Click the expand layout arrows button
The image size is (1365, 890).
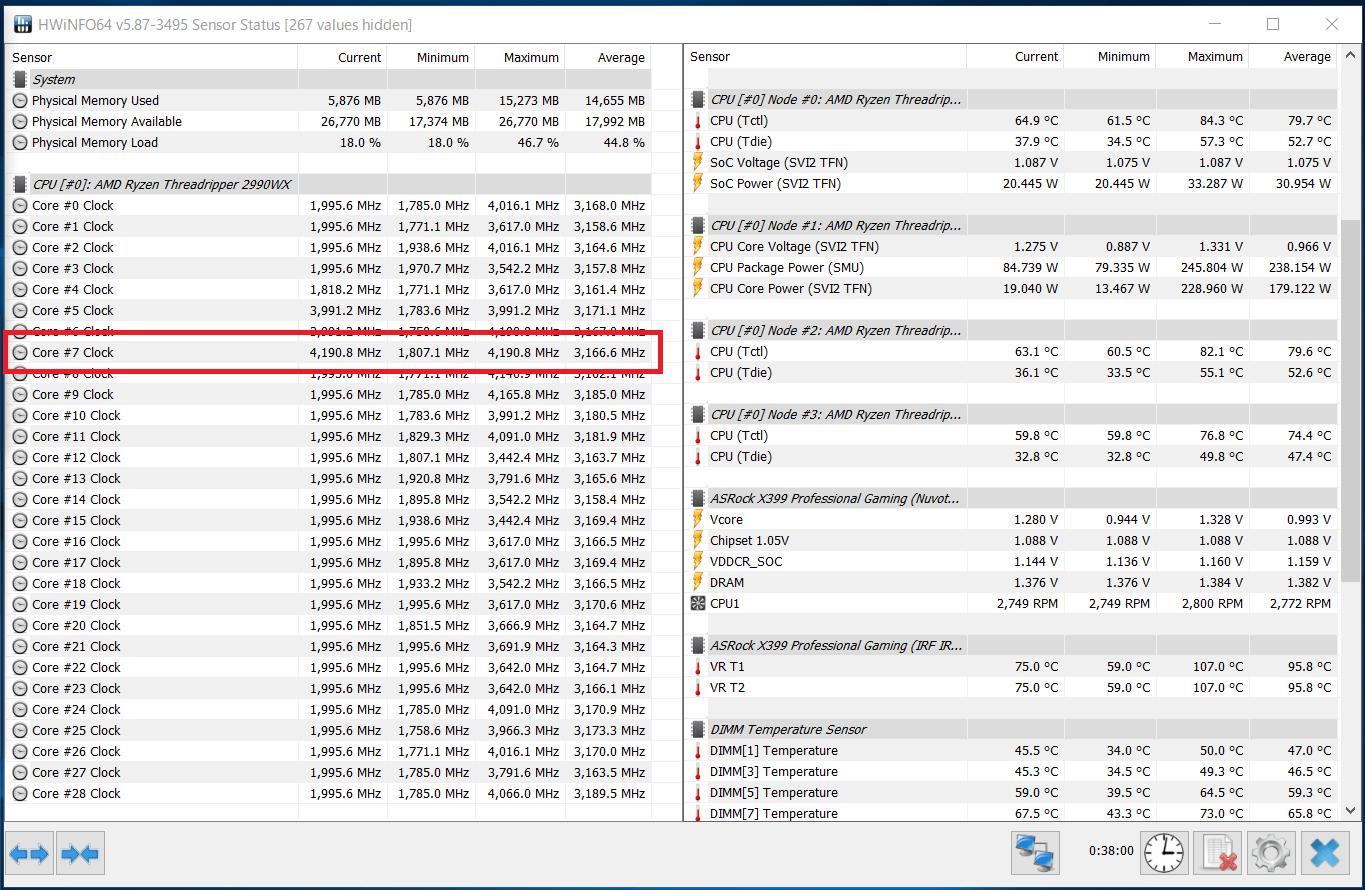click(x=29, y=854)
